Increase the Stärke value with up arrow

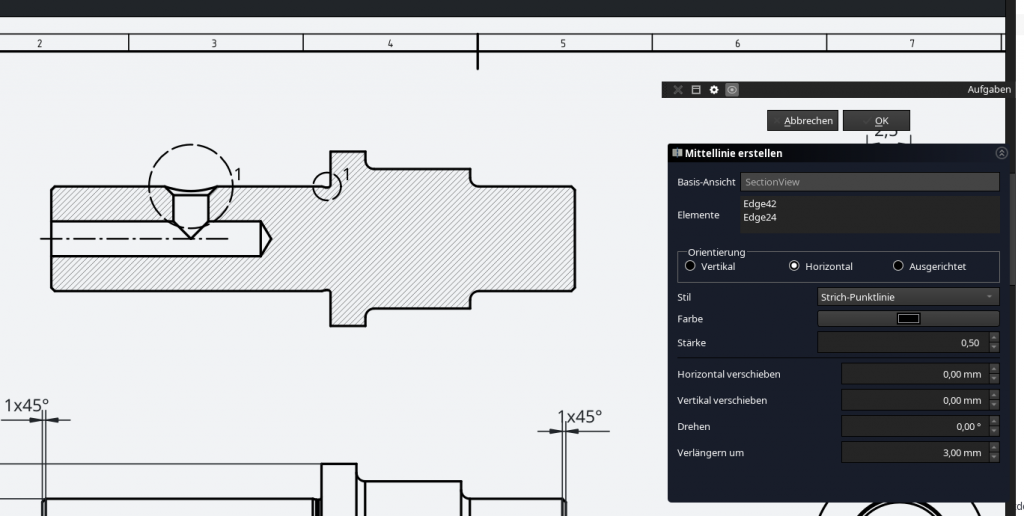(993, 338)
